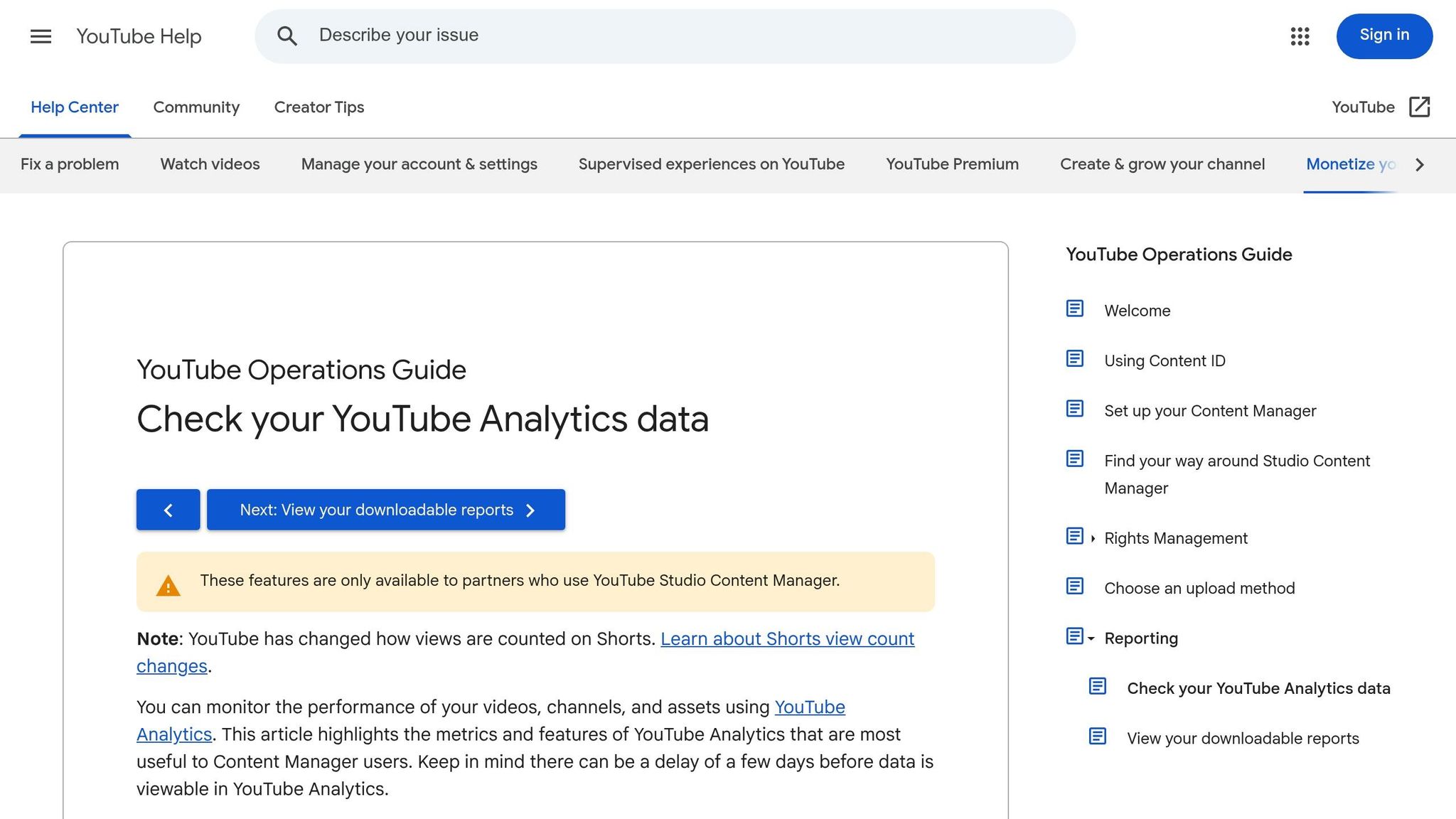The width and height of the screenshot is (1456, 819).
Task: Click the YouTube Operations Guide sidebar heading
Action: (1179, 255)
